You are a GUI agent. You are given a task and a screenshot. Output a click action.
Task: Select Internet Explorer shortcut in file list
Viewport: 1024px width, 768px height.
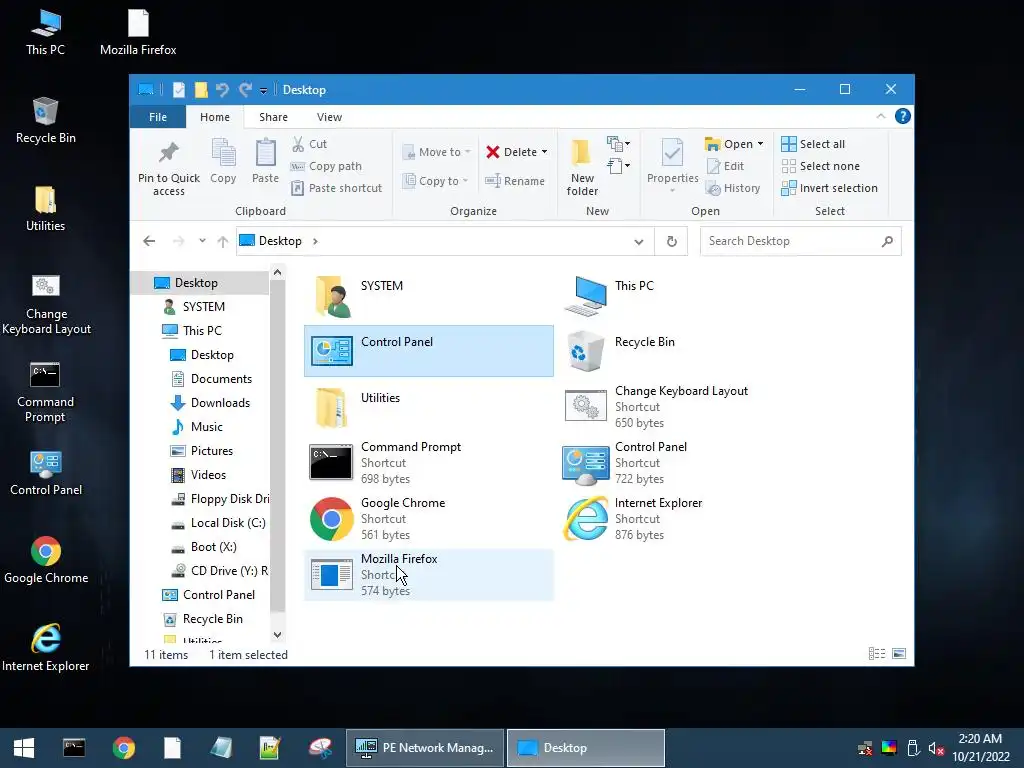[682, 519]
